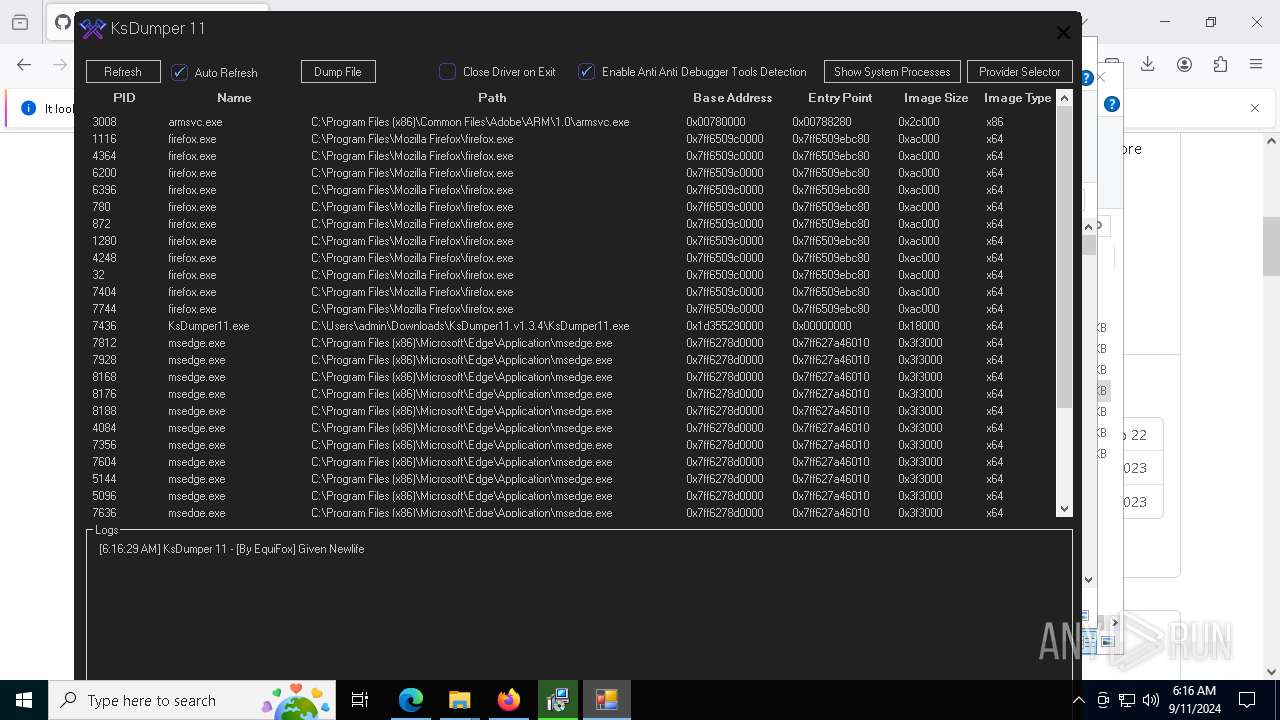Image resolution: width=1280 pixels, height=720 pixels.
Task: Close the KsDumper 11 window
Action: pyautogui.click(x=1063, y=32)
